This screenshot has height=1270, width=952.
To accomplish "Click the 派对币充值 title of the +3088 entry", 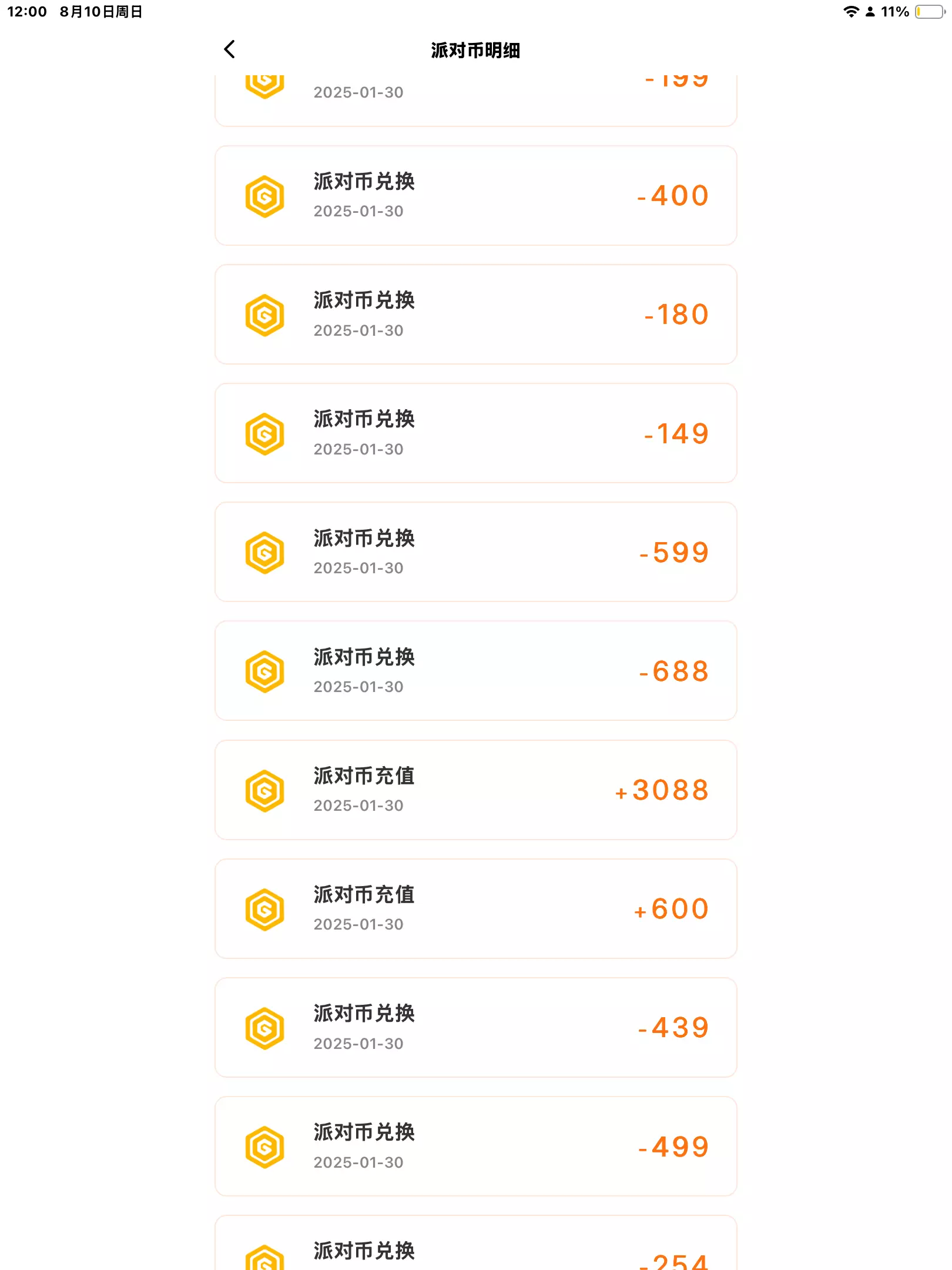I will coord(364,776).
